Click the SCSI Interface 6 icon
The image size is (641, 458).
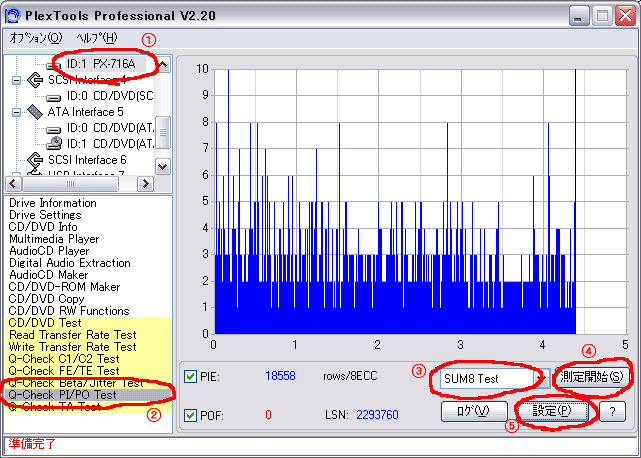click(35, 159)
